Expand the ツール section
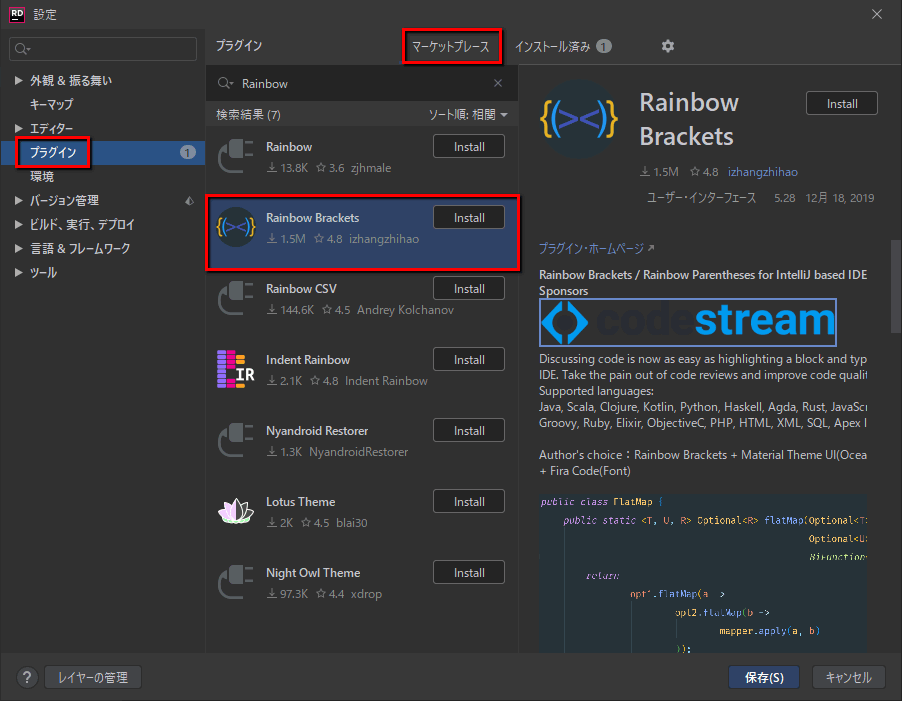 [18, 273]
